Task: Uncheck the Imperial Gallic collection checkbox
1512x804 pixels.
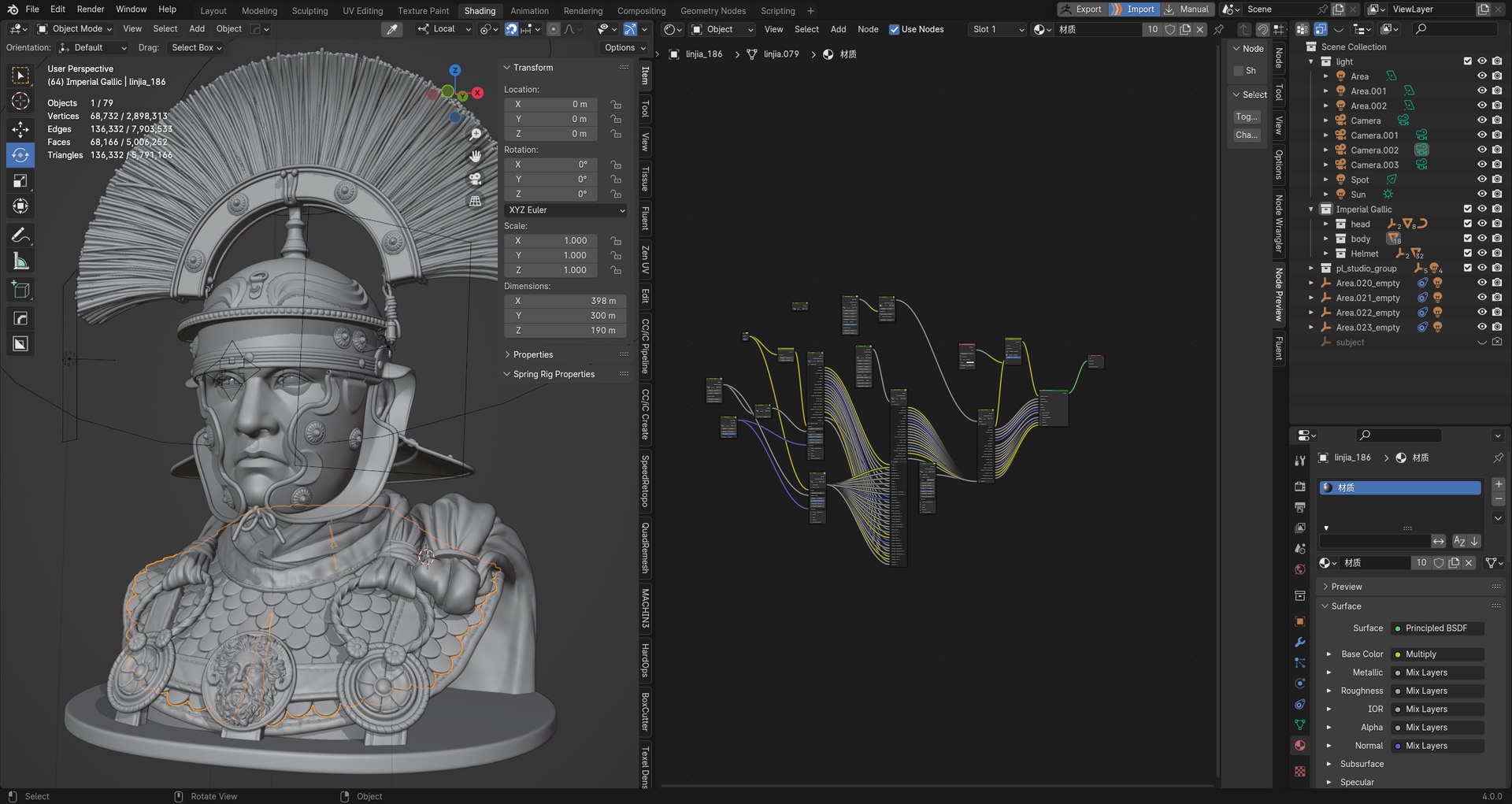Action: (1467, 209)
